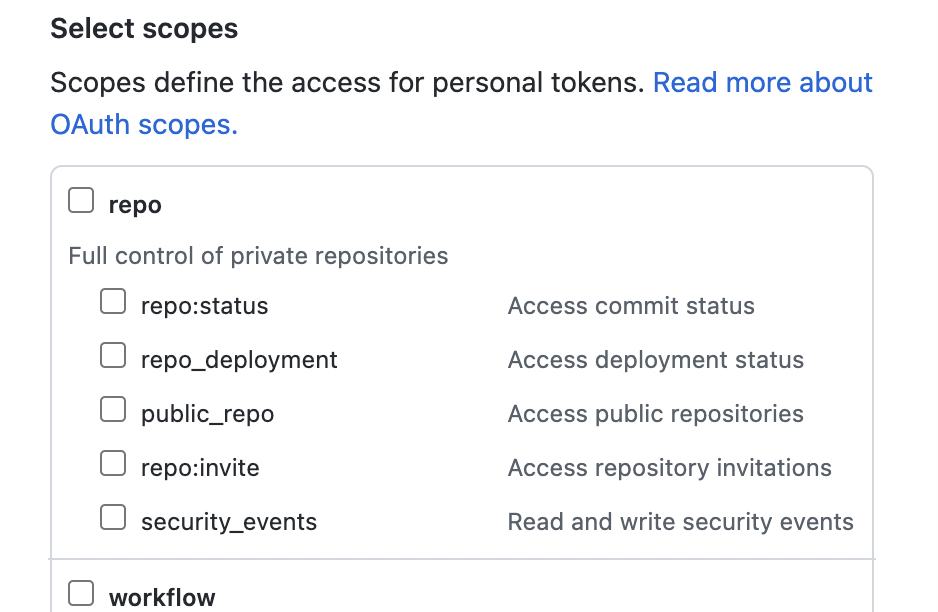The height and width of the screenshot is (612, 938).
Task: Click the repo_deployment label text
Action: coord(239,360)
